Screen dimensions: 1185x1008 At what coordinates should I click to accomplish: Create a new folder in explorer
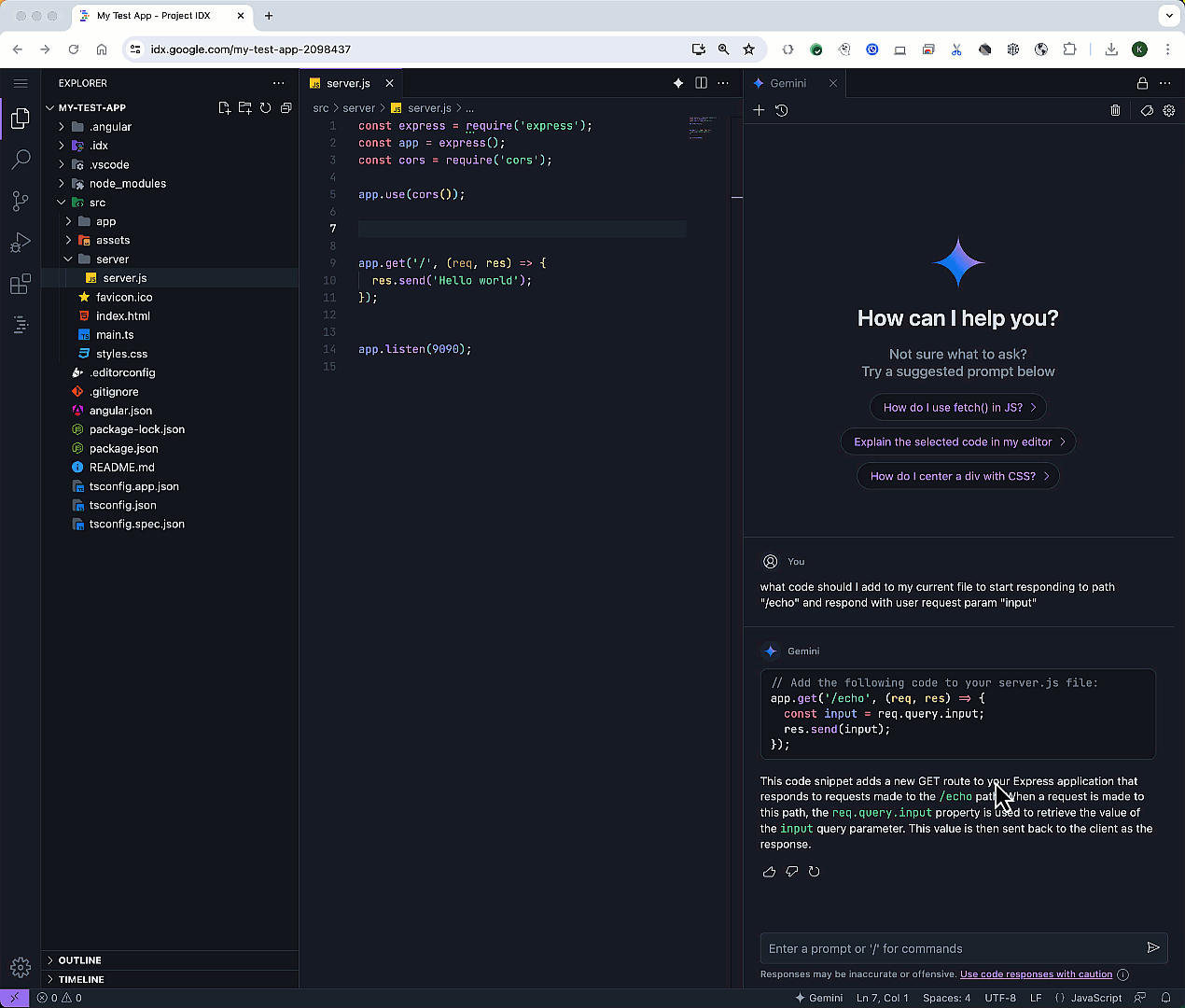pos(244,108)
